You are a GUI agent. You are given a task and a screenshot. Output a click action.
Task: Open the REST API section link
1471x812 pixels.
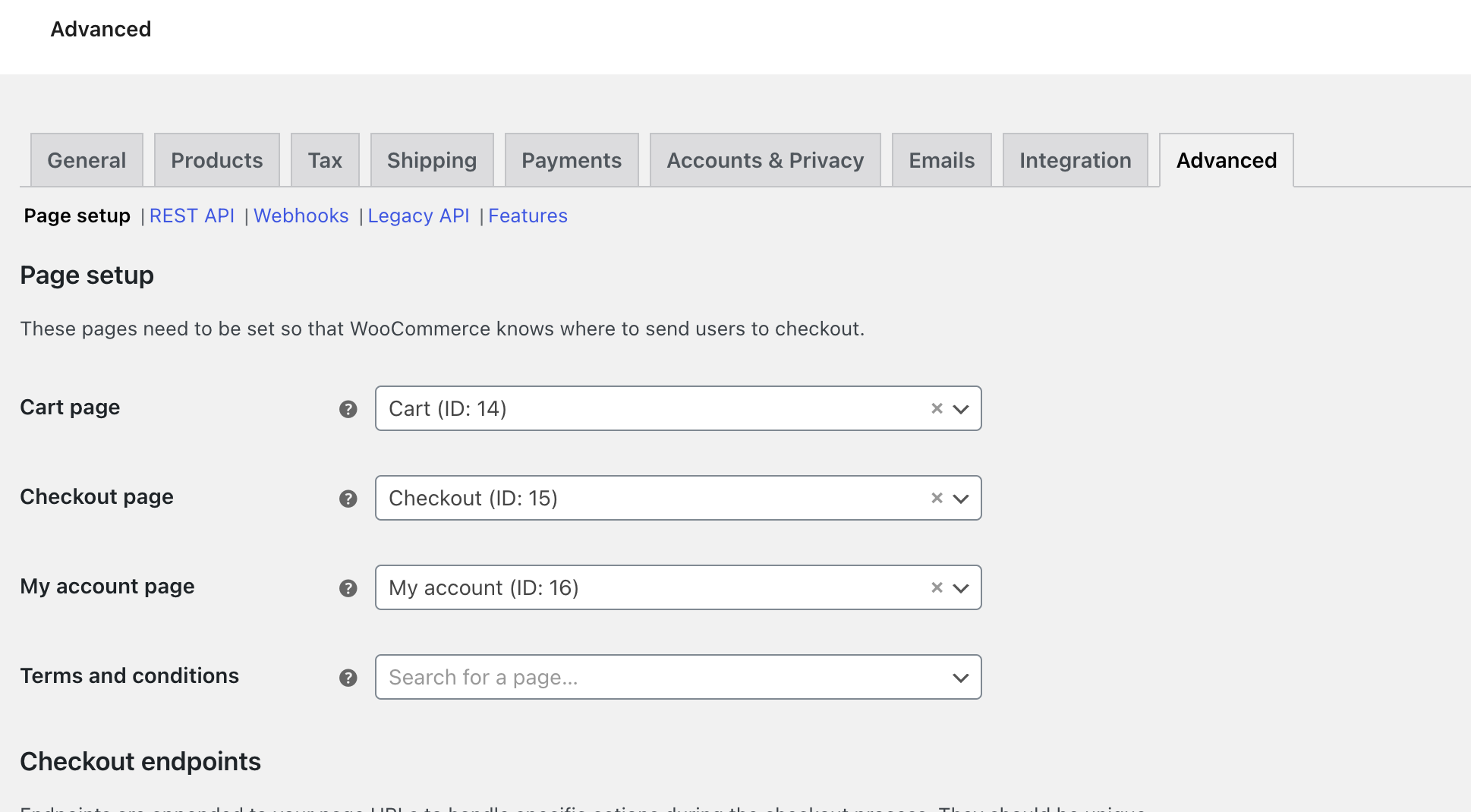pos(192,216)
